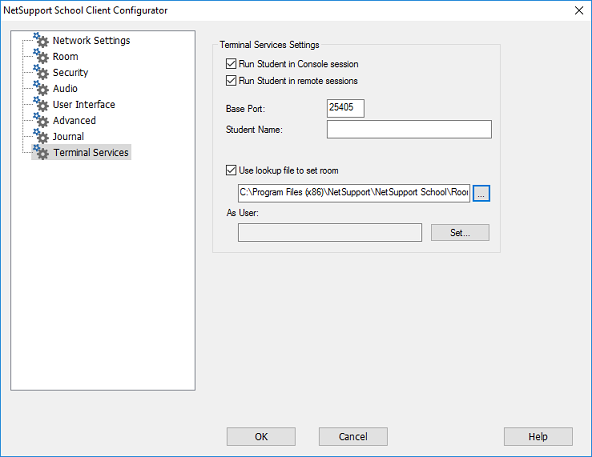Viewport: 592px width, 457px height.
Task: Click the gear icon beside Advanced
Action: [41, 120]
